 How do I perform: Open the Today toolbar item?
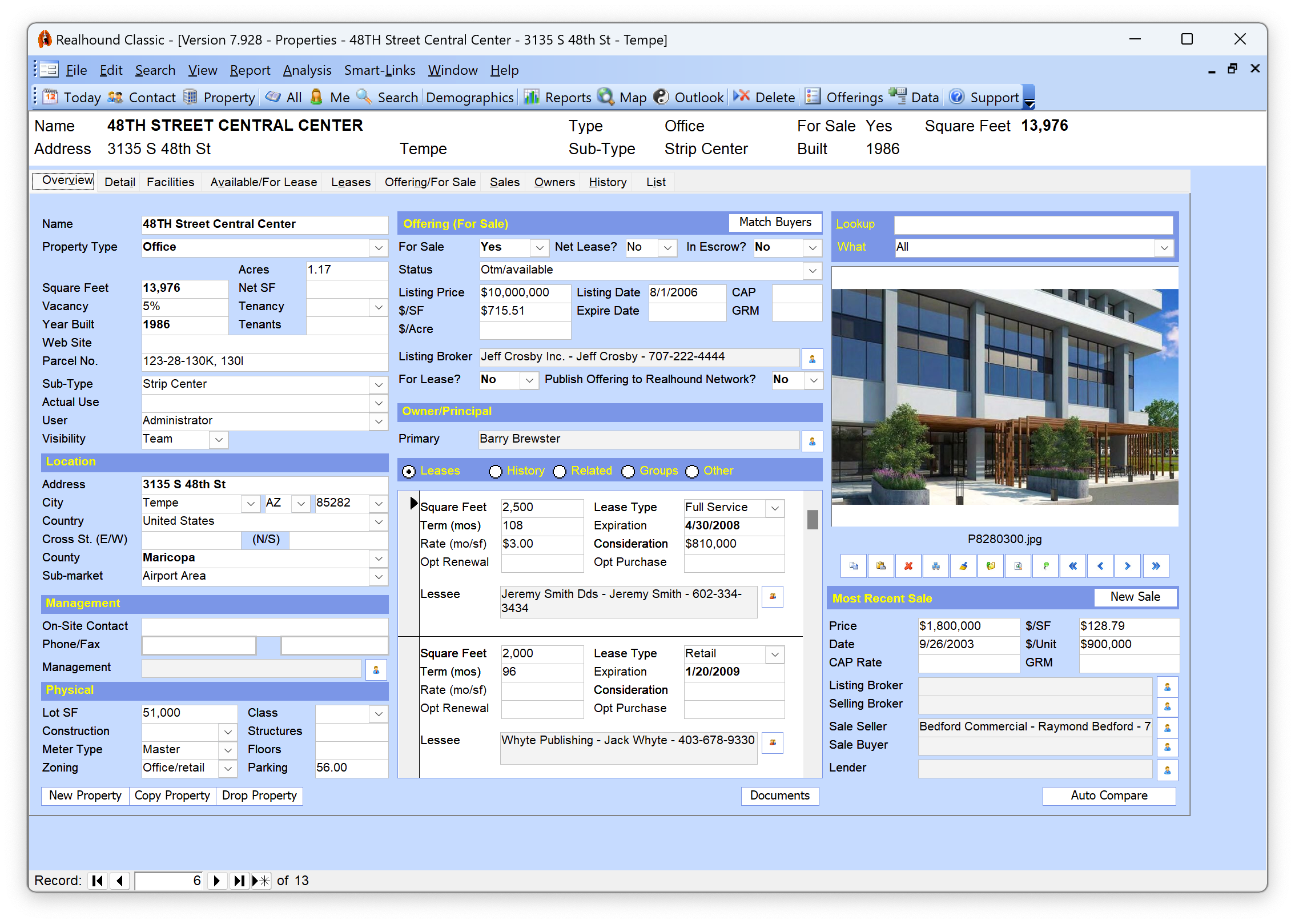tap(72, 98)
